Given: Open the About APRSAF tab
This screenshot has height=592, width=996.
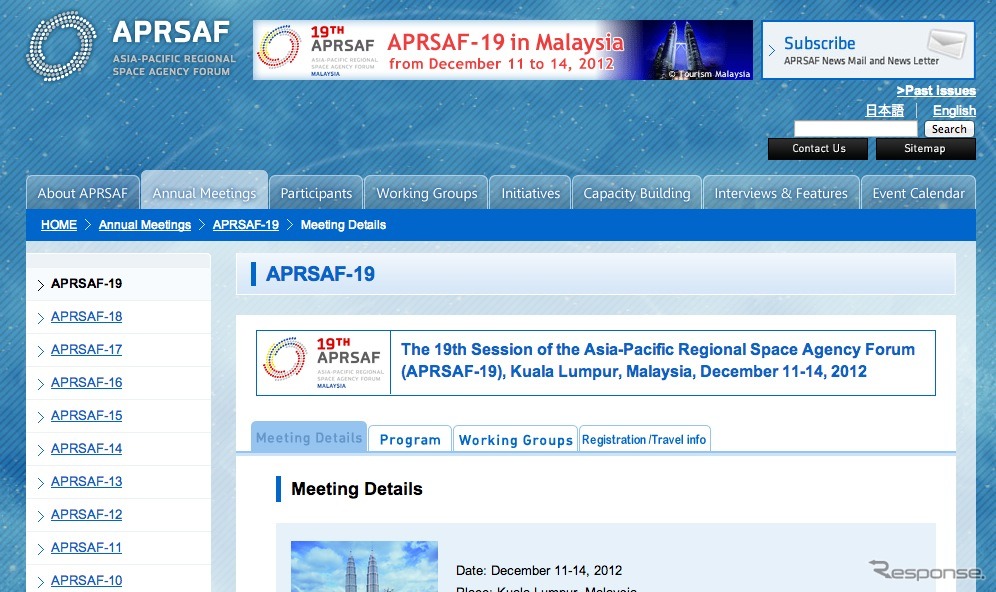Looking at the screenshot, I should pos(83,192).
